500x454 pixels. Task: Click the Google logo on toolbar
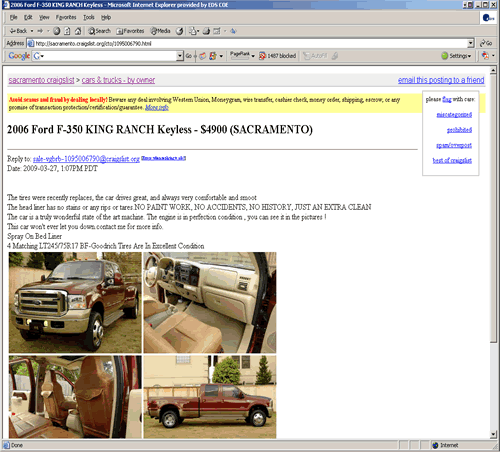(x=19, y=56)
